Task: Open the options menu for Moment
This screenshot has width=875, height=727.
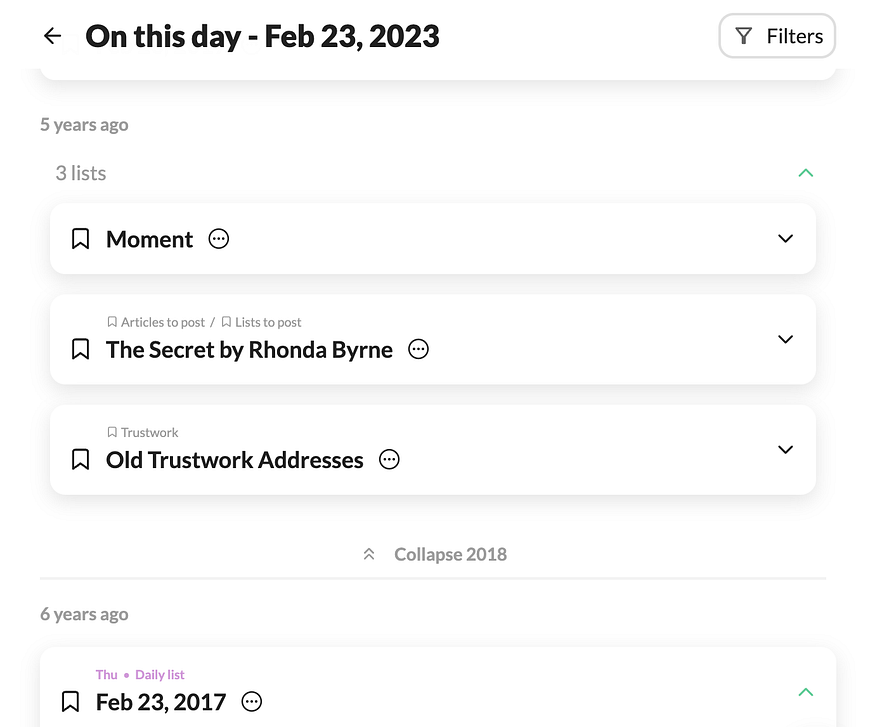Action: [x=218, y=239]
